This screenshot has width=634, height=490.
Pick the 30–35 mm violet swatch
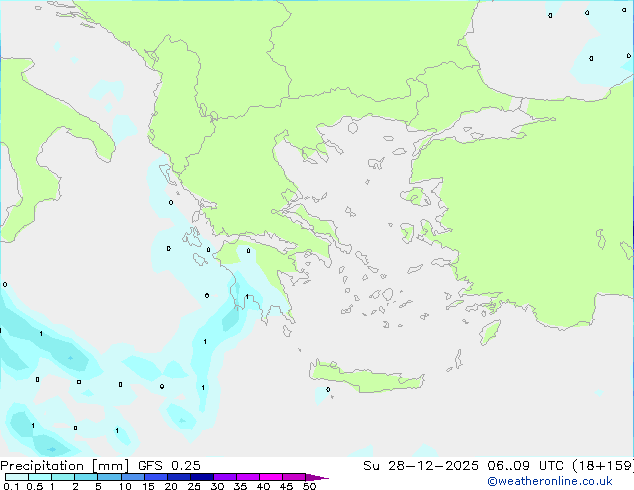pos(225,477)
